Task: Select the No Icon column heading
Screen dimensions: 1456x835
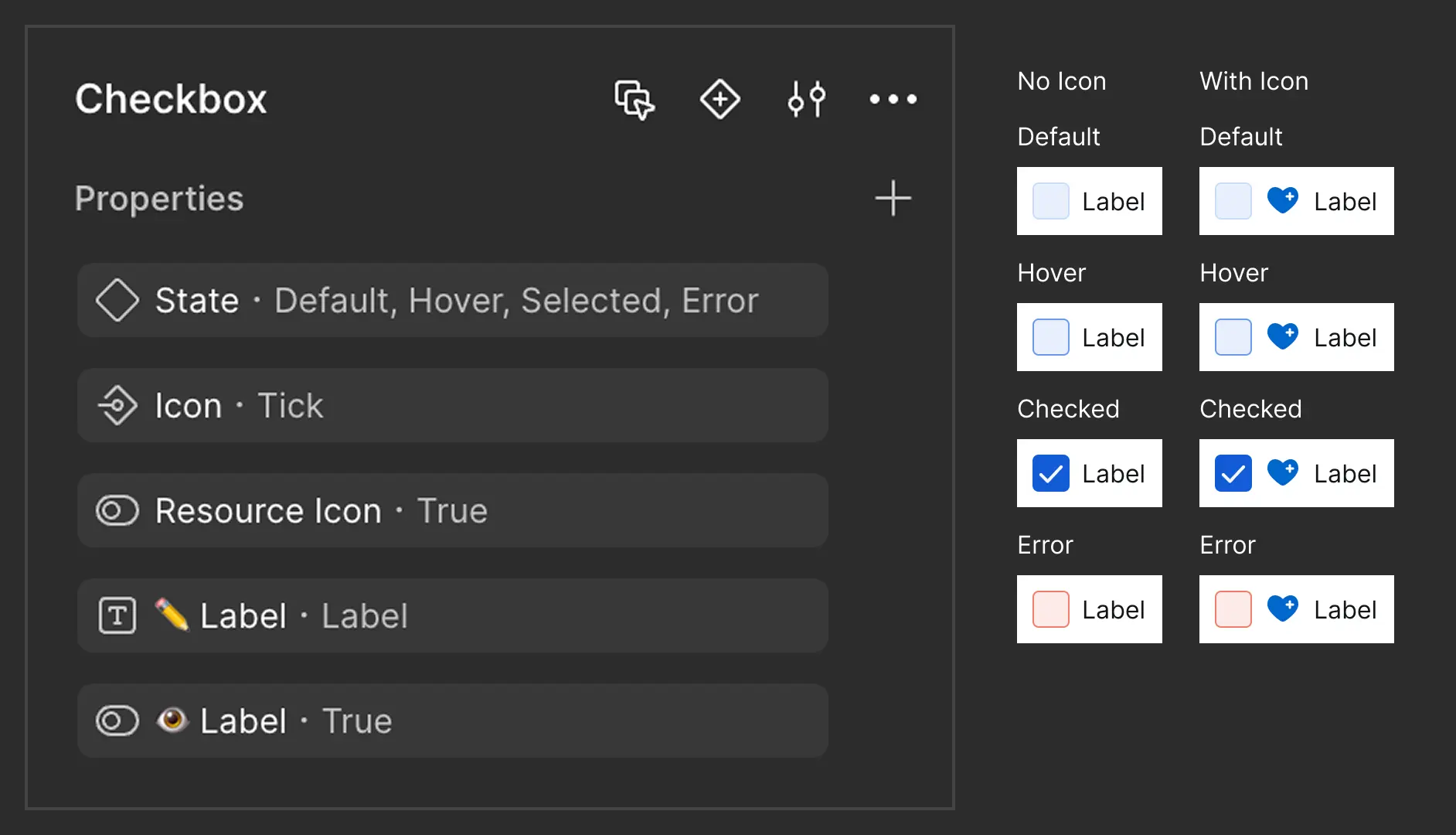Action: pos(1062,80)
